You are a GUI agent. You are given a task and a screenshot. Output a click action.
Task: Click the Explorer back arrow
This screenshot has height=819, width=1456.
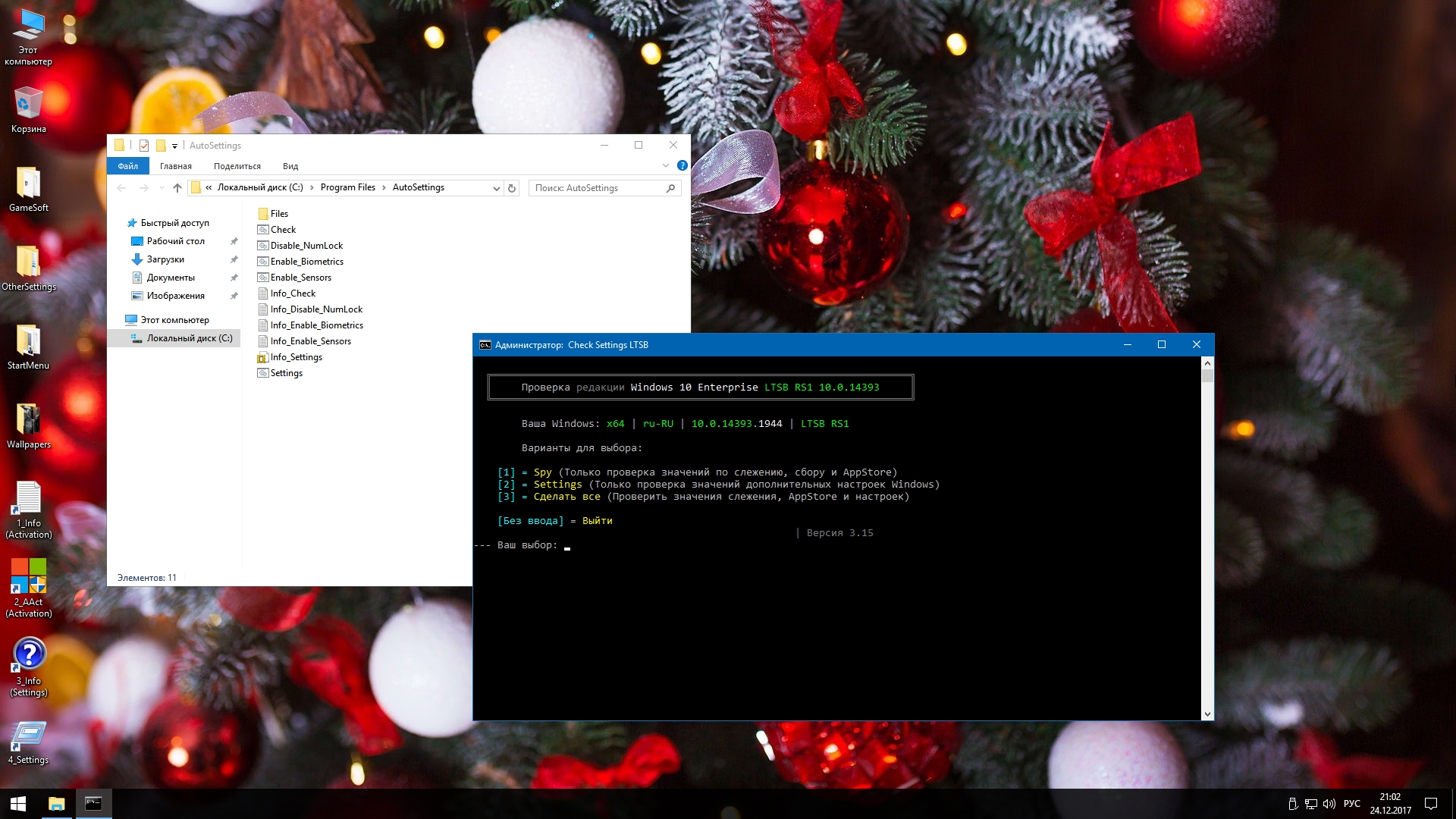[122, 188]
